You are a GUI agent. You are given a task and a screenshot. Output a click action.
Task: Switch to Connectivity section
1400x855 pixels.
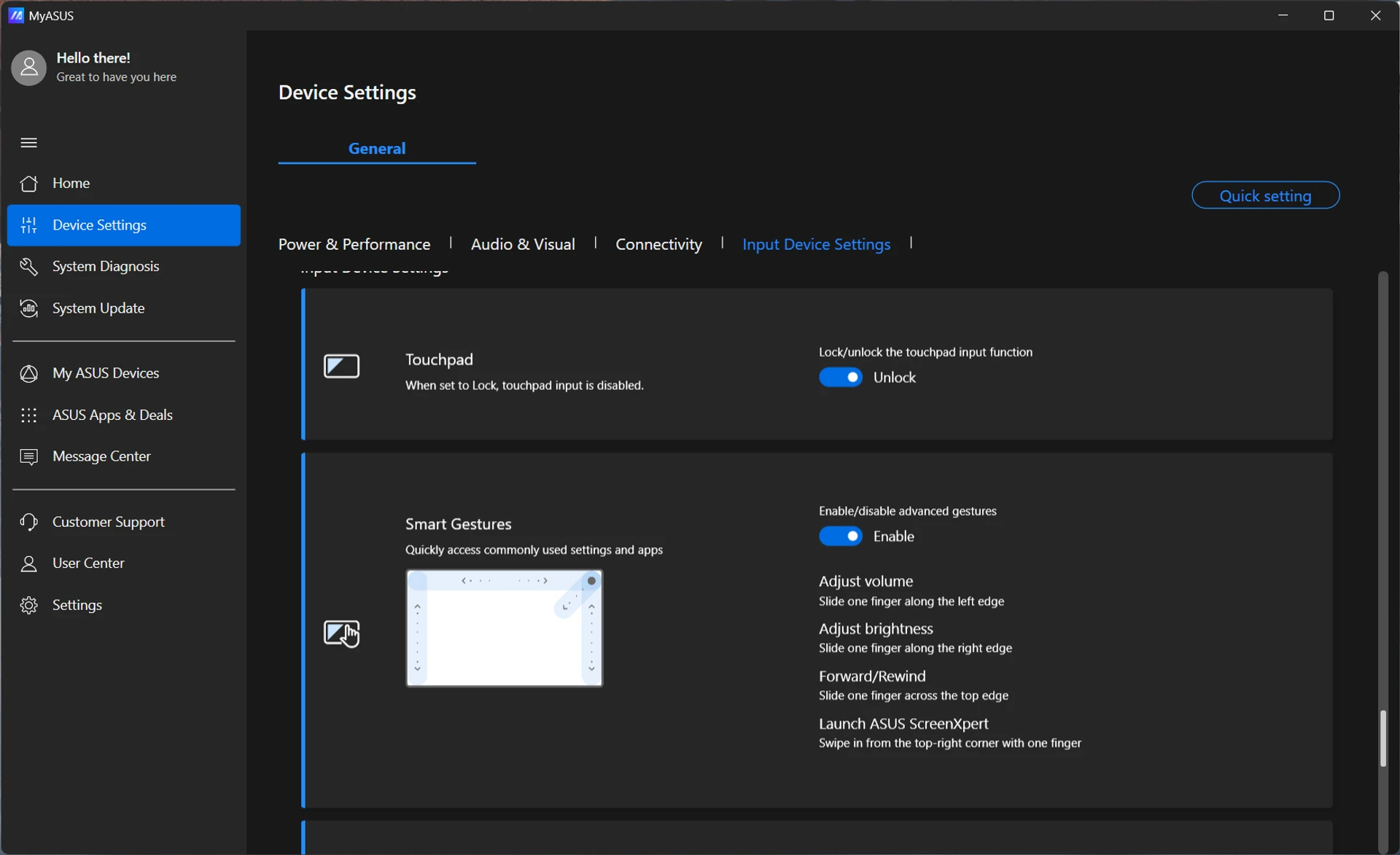click(x=658, y=244)
